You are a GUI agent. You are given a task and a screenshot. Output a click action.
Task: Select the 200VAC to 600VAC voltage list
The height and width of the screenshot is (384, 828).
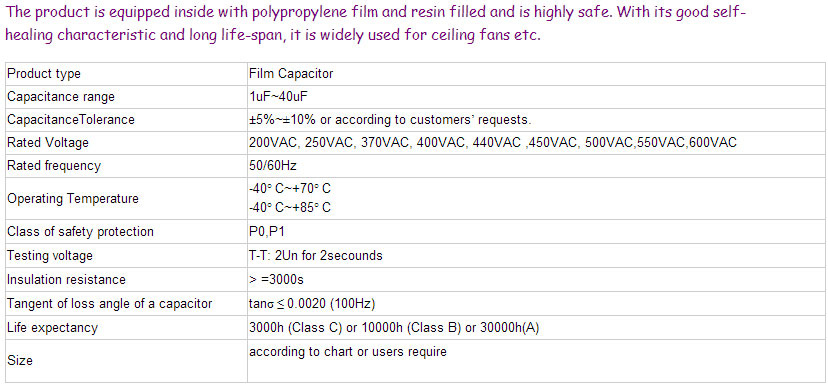coord(493,143)
